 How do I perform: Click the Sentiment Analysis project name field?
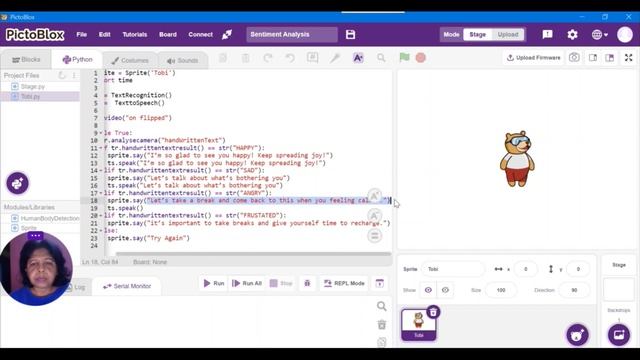click(x=292, y=35)
